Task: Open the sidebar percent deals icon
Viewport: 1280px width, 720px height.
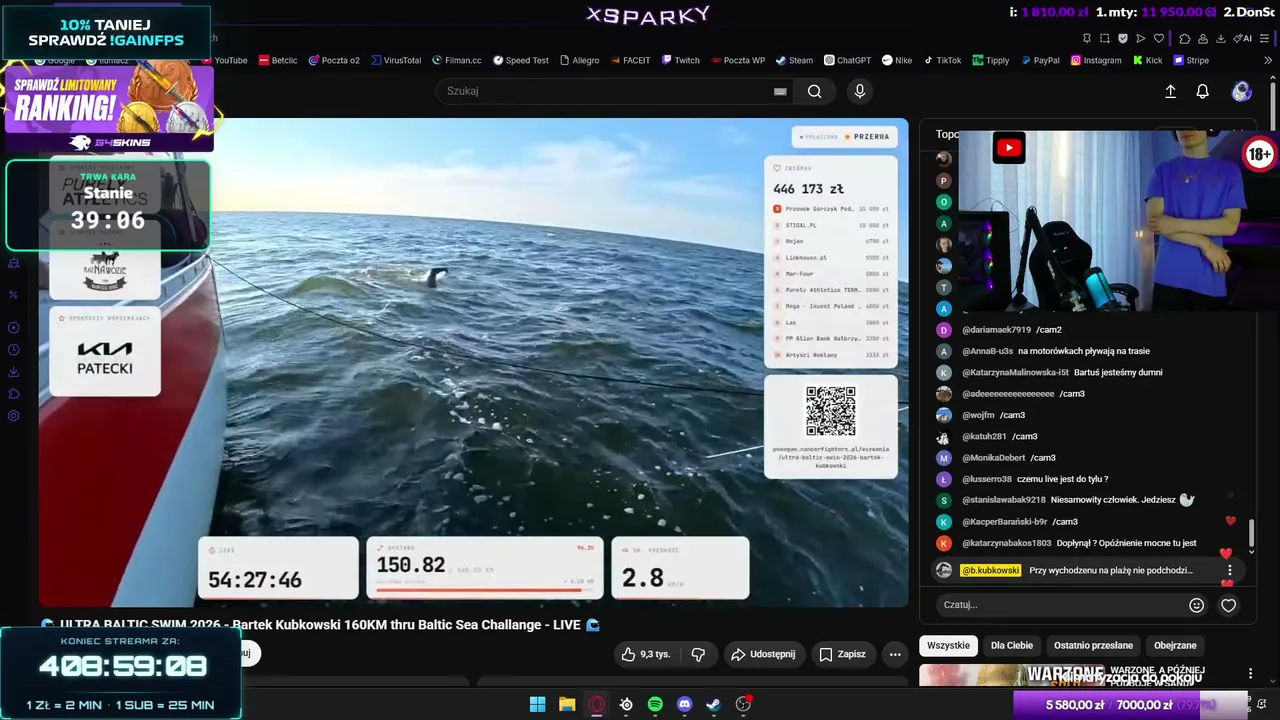Action: tap(14, 295)
